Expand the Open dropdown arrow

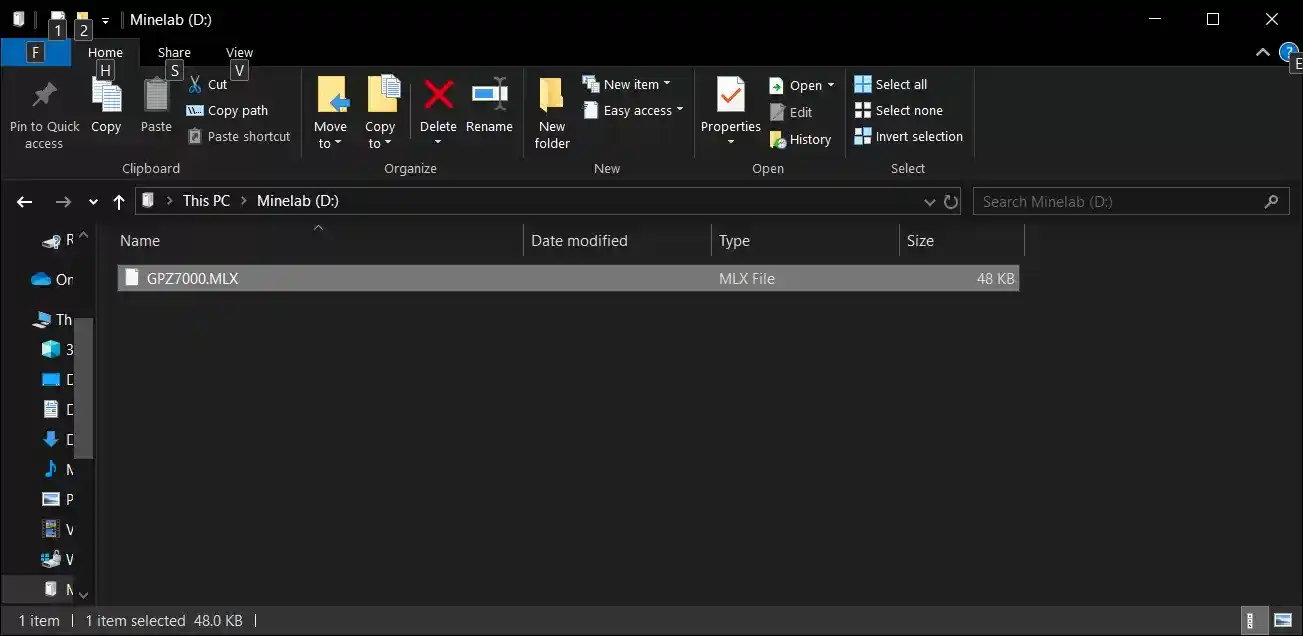[x=831, y=86]
